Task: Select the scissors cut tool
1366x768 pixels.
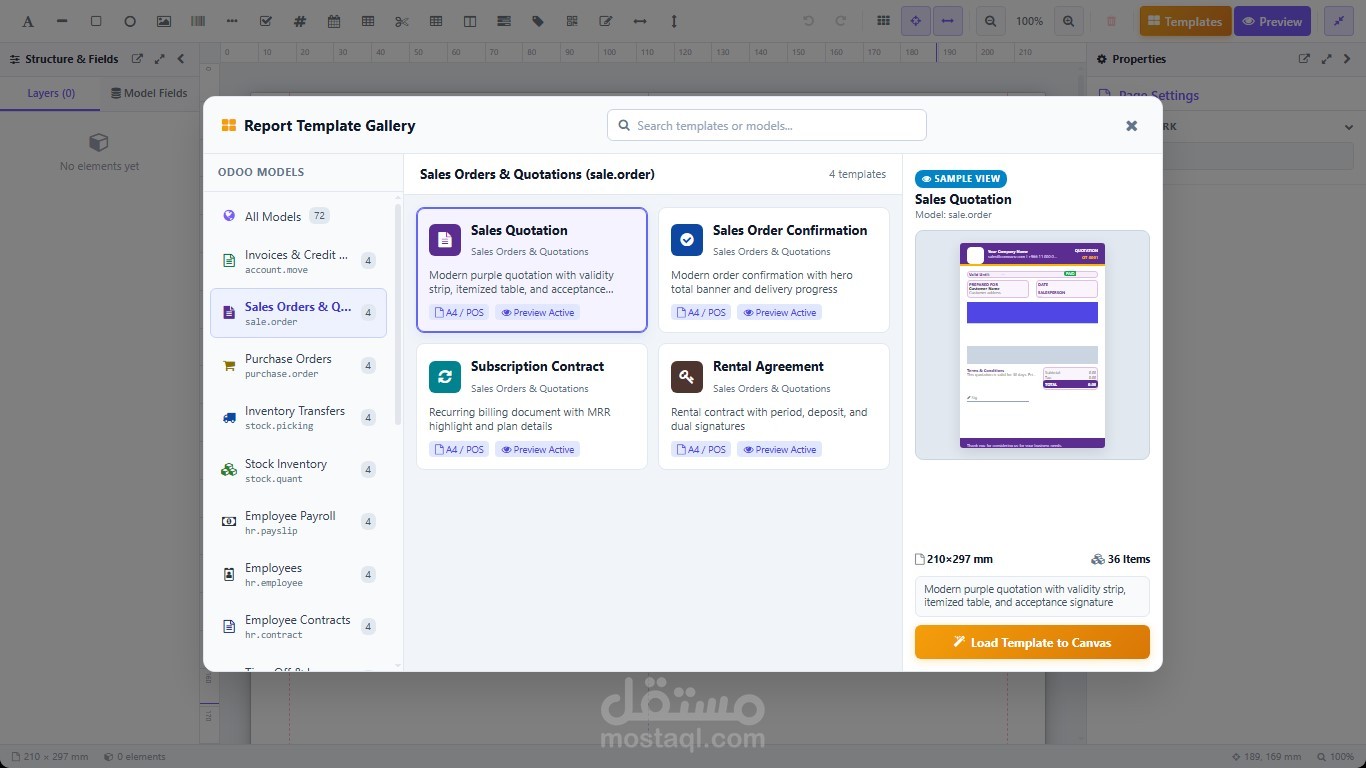Action: coord(402,21)
